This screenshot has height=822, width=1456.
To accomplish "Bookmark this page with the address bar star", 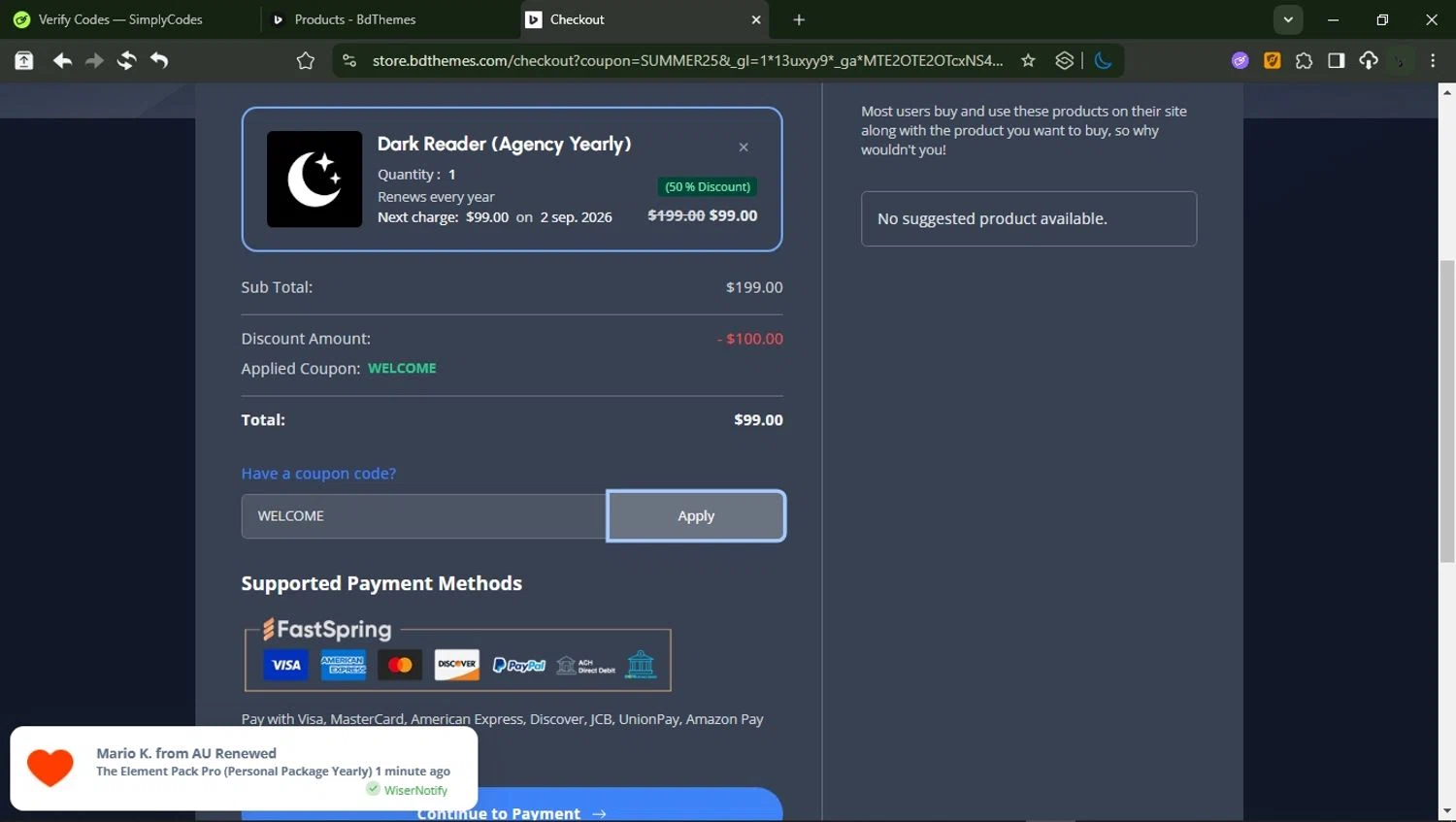I will [1028, 61].
